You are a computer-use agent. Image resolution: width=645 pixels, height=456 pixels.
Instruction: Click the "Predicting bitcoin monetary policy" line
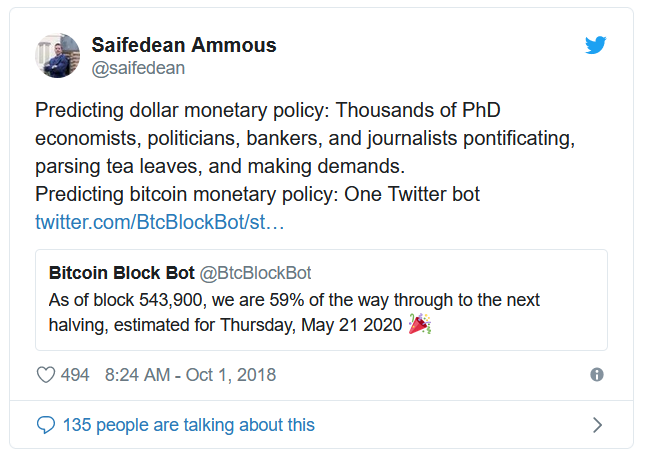coord(258,194)
